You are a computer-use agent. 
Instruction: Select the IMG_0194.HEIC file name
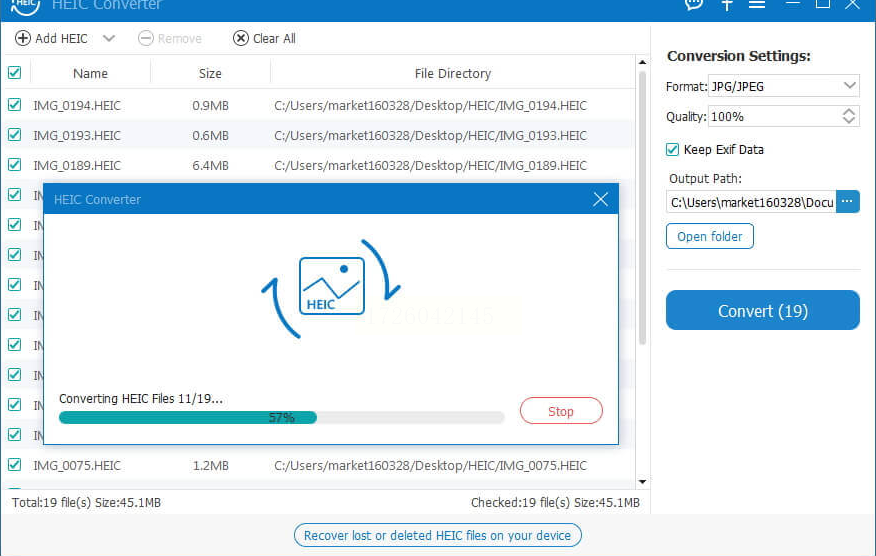[77, 106]
